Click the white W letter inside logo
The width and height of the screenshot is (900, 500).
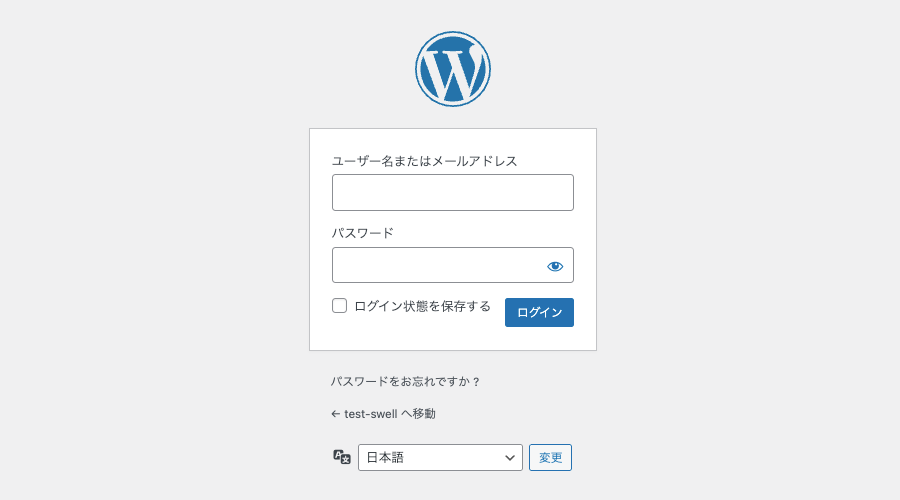point(453,69)
